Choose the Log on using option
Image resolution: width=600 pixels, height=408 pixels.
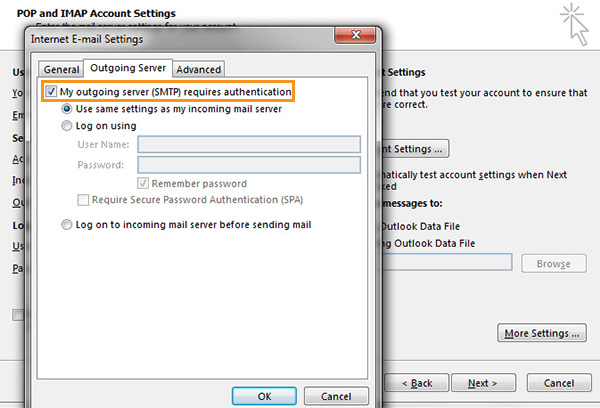tap(67, 126)
